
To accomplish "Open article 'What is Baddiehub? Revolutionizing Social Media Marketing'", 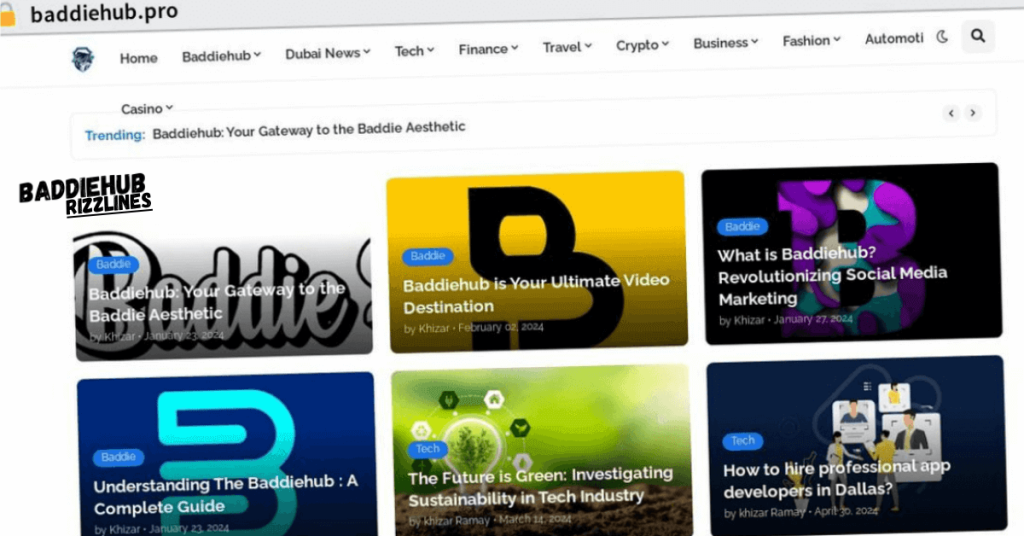I will 832,275.
